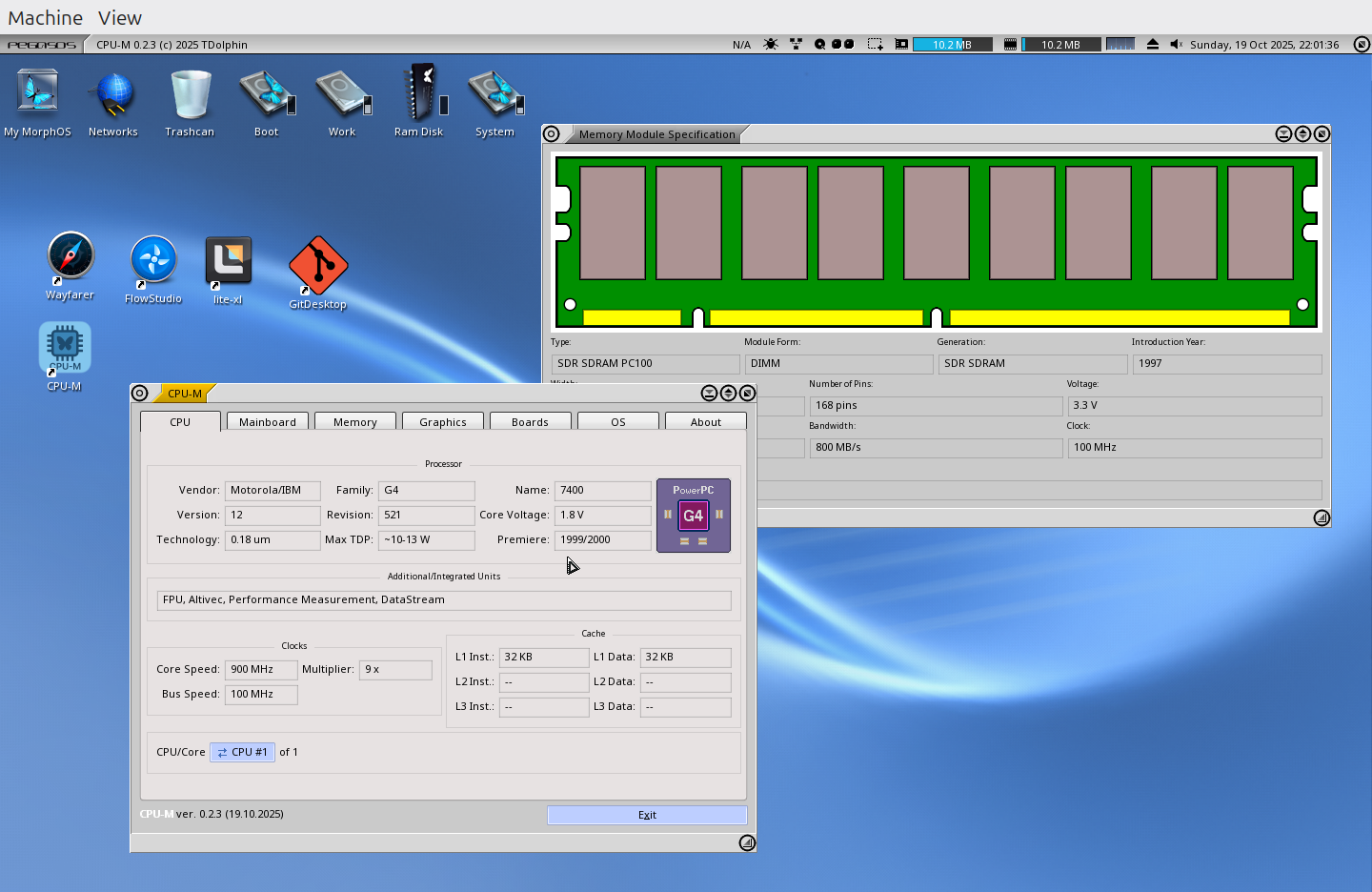
Task: Open the Trashcan on the desktop
Action: [x=190, y=93]
